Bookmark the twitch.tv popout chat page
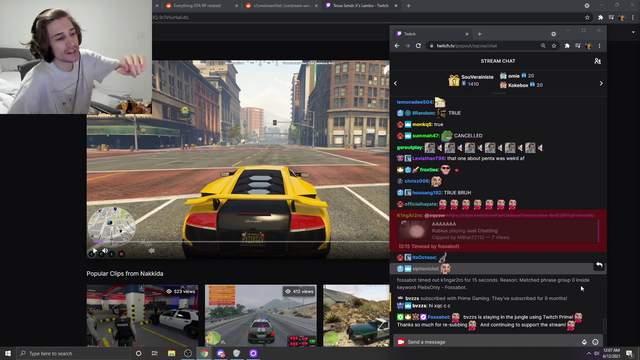640x360 pixels. coord(554,46)
